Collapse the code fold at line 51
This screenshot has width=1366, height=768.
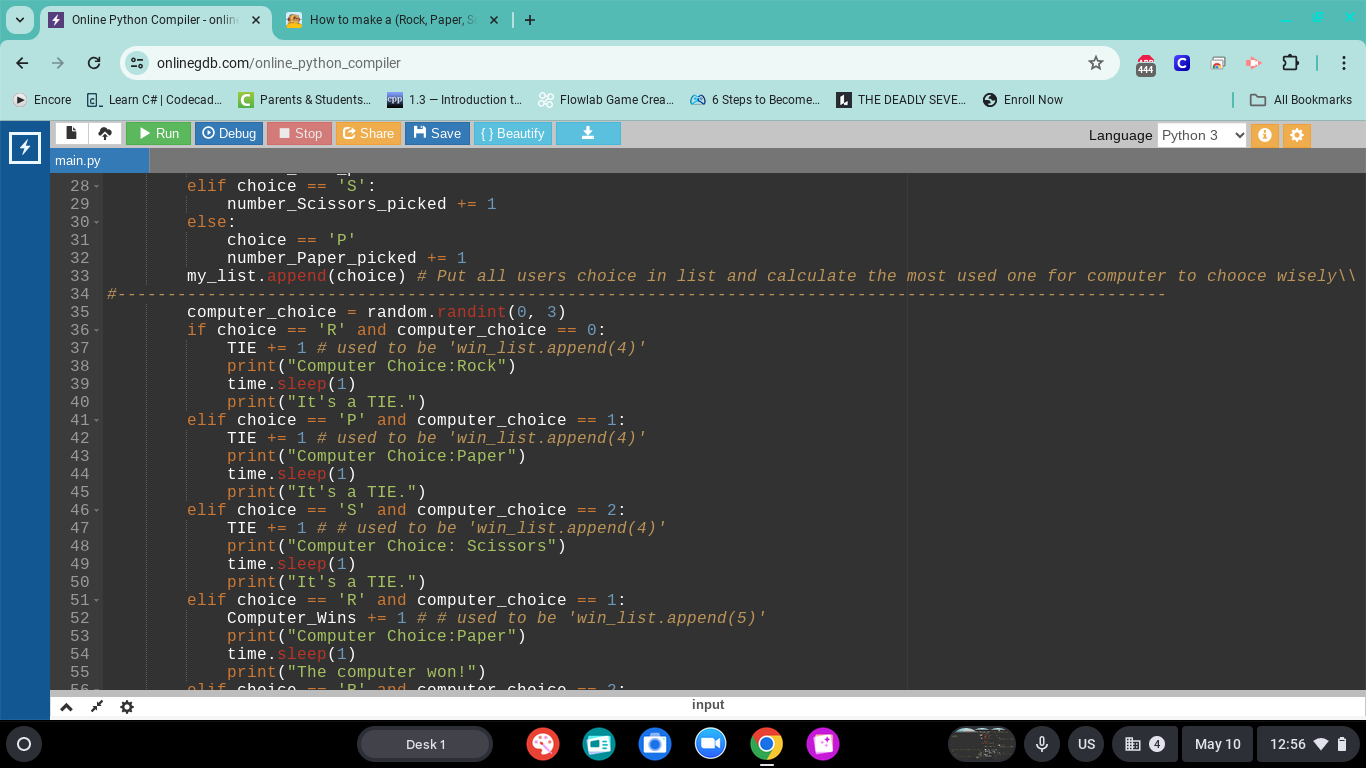pos(97,600)
